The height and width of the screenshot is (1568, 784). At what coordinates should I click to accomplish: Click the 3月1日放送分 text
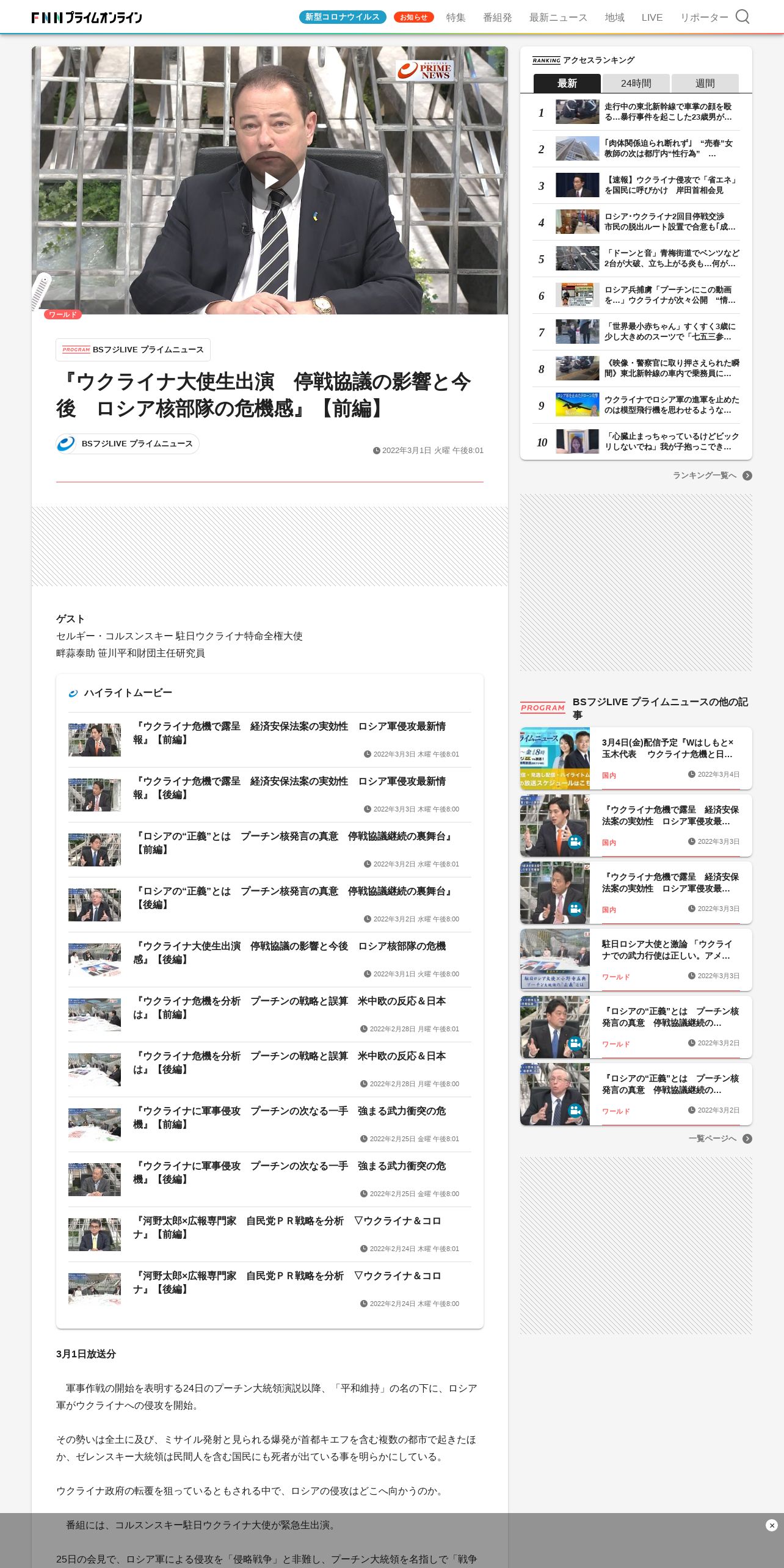86,1354
